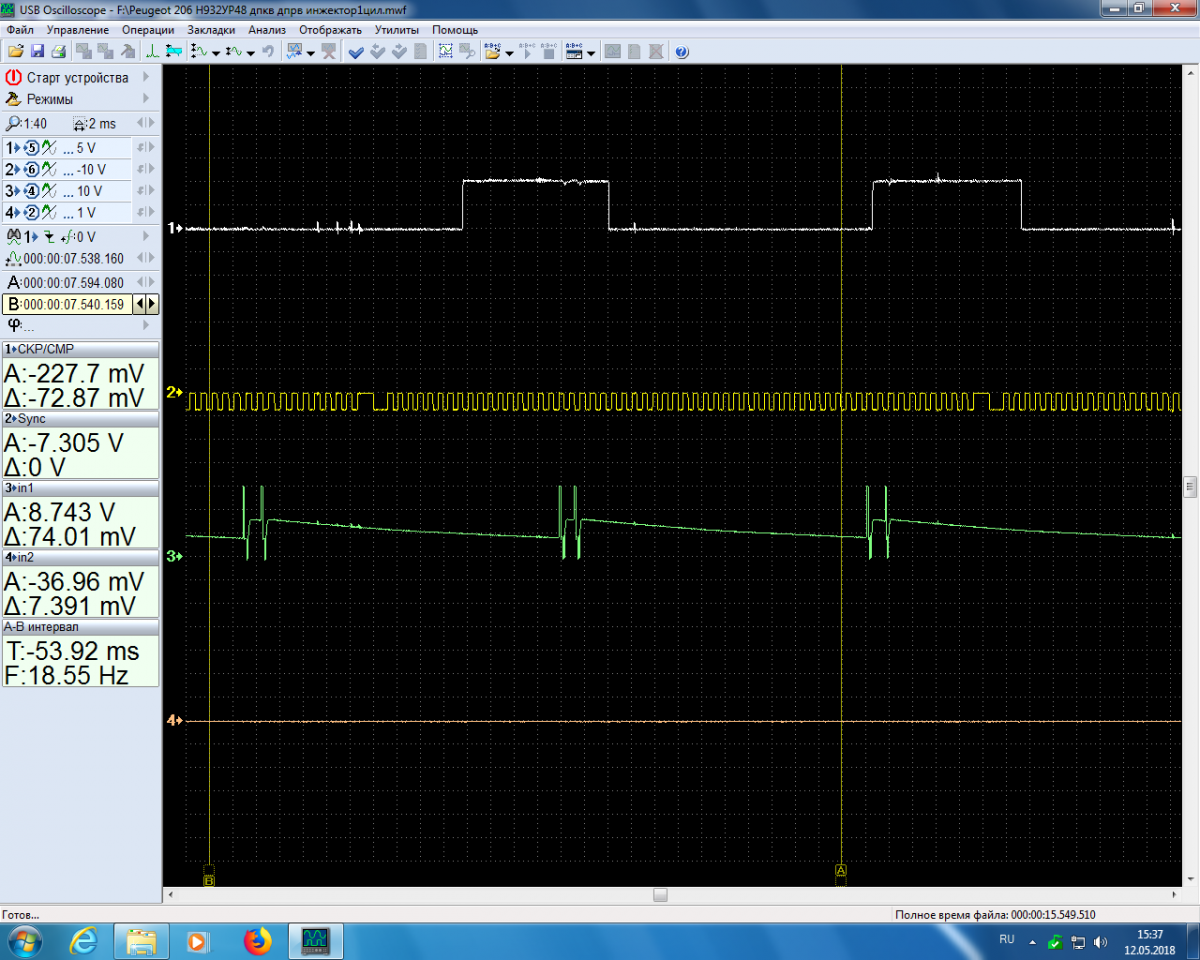Expand the Режимы submenu arrow
The width and height of the screenshot is (1200, 960).
[146, 99]
